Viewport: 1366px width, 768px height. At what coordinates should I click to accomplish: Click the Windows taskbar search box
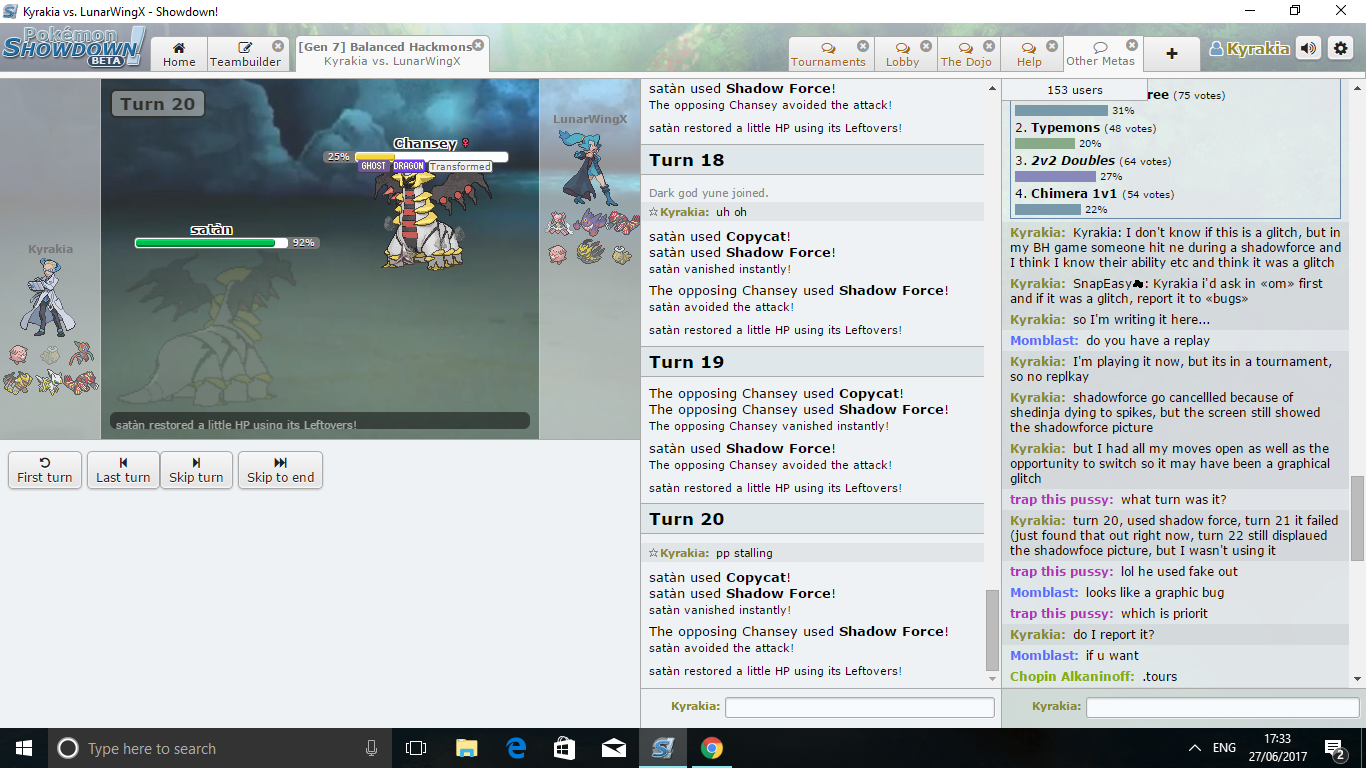220,748
